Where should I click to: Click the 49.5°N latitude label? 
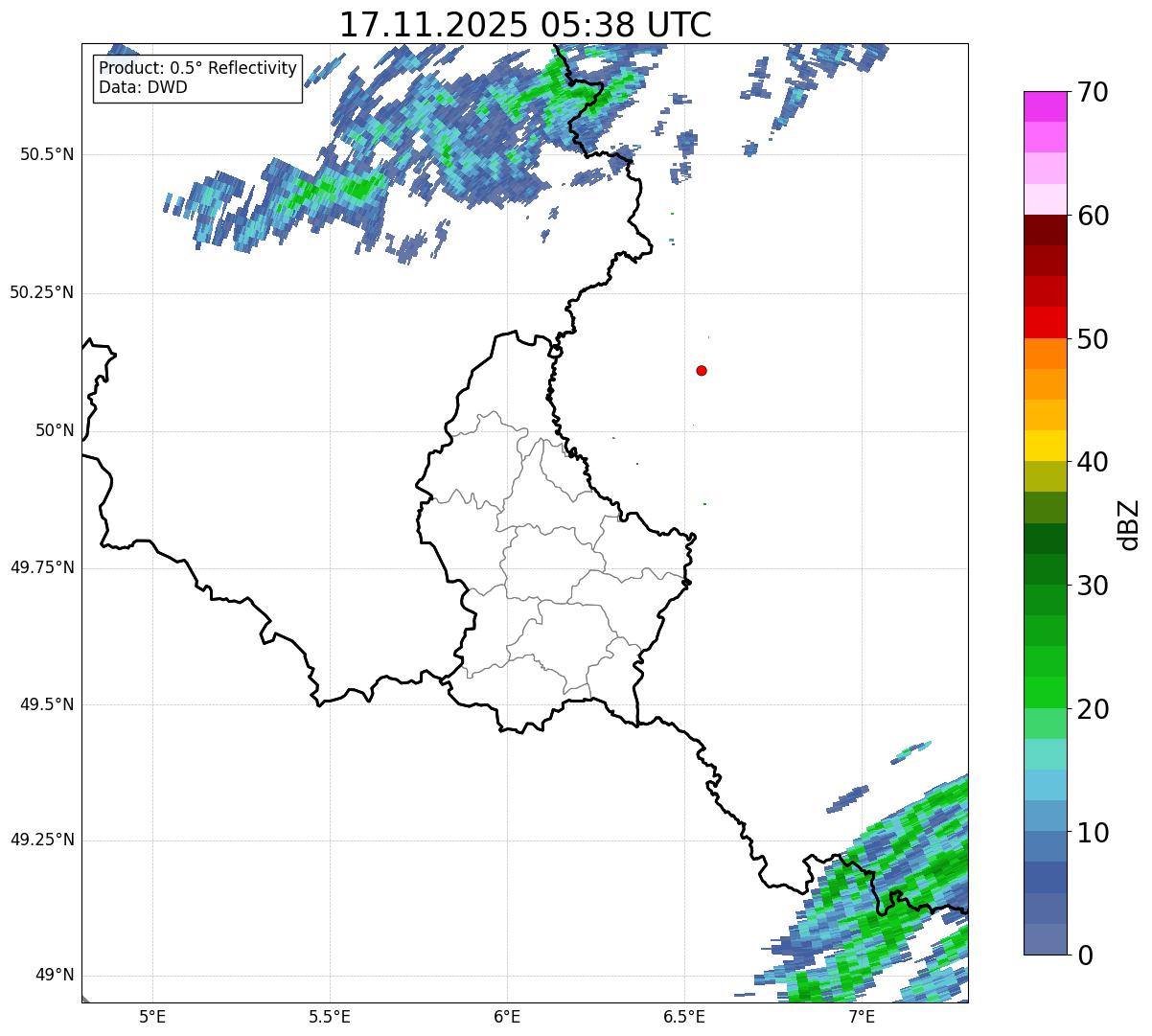coord(48,704)
